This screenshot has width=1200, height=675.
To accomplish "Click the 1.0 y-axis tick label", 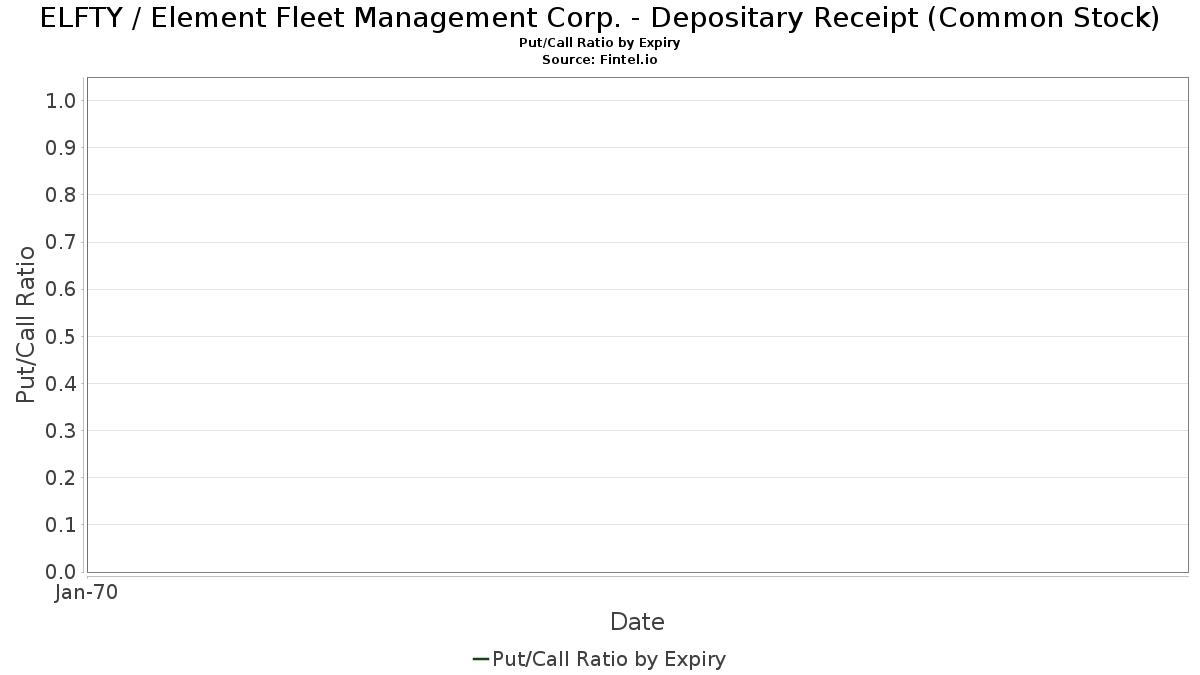I will (61, 101).
